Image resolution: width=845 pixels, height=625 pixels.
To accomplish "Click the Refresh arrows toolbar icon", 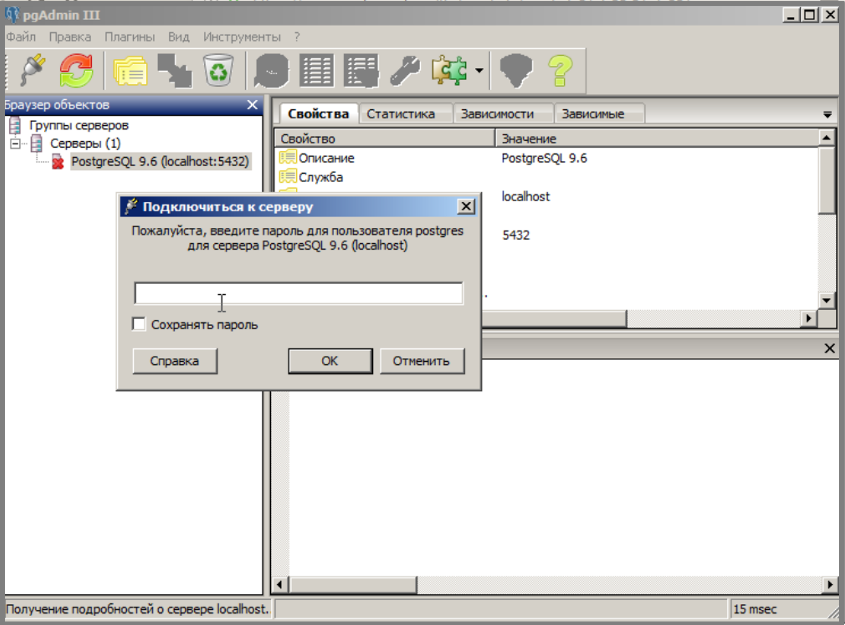I will [x=76, y=71].
